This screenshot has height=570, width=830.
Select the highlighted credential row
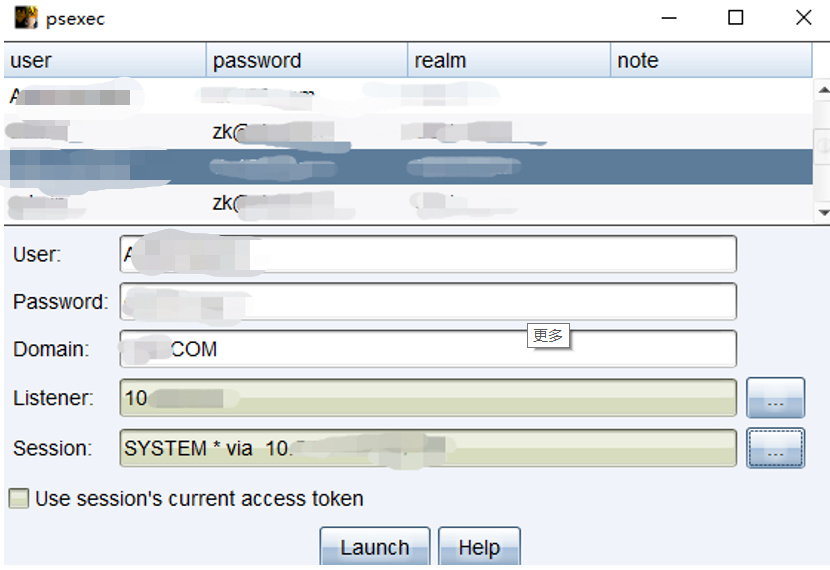point(408,167)
